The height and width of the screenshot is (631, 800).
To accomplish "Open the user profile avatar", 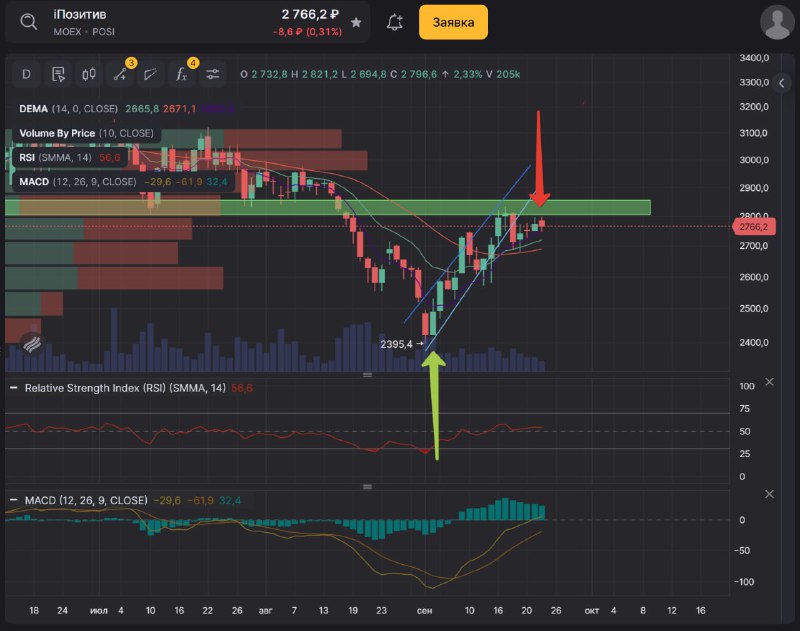I will pos(777,22).
